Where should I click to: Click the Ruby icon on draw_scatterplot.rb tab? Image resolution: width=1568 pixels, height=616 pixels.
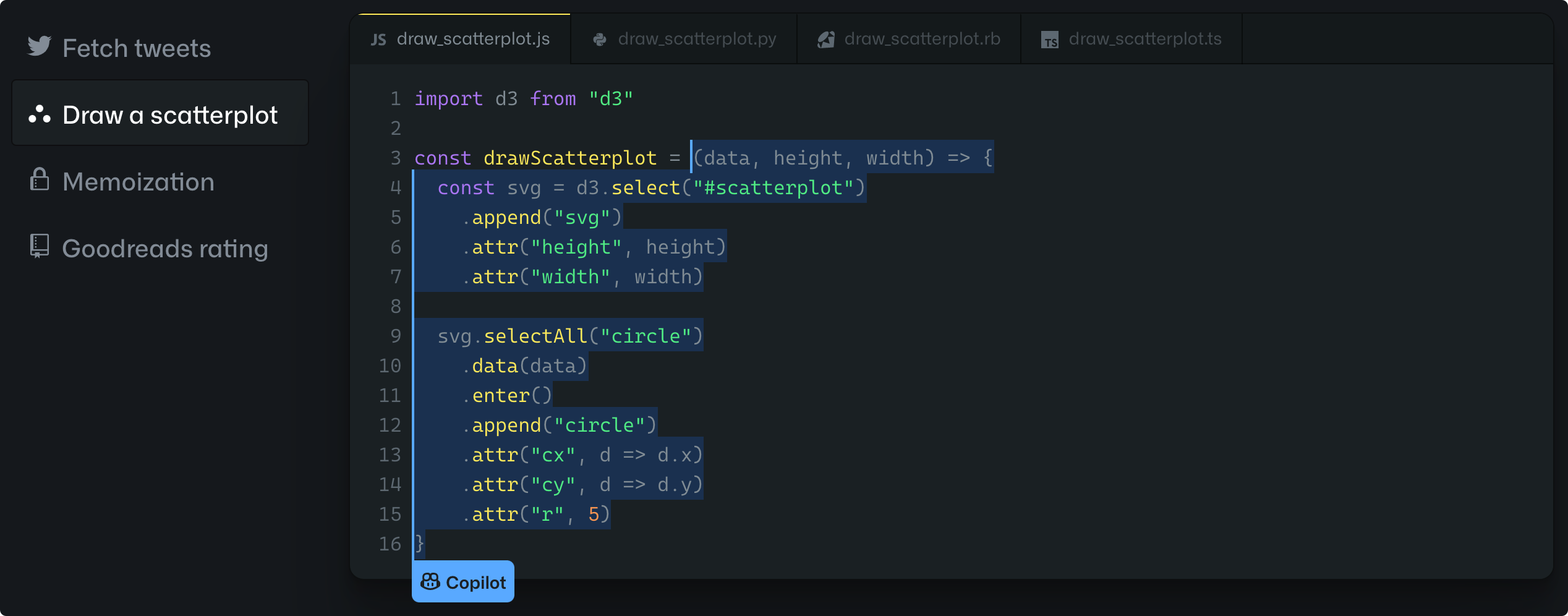pos(825,38)
